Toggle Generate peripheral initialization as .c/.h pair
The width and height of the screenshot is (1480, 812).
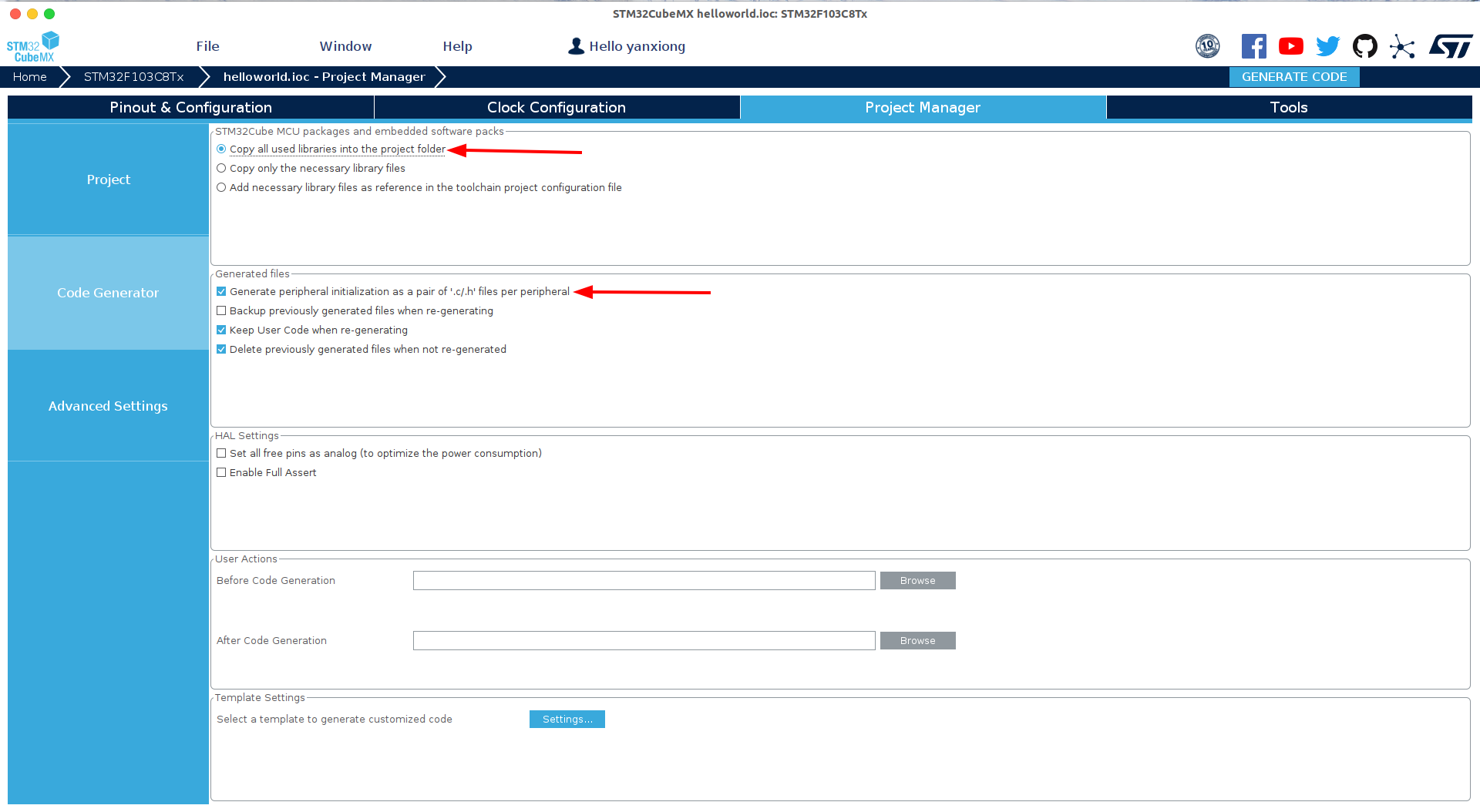[x=221, y=291]
